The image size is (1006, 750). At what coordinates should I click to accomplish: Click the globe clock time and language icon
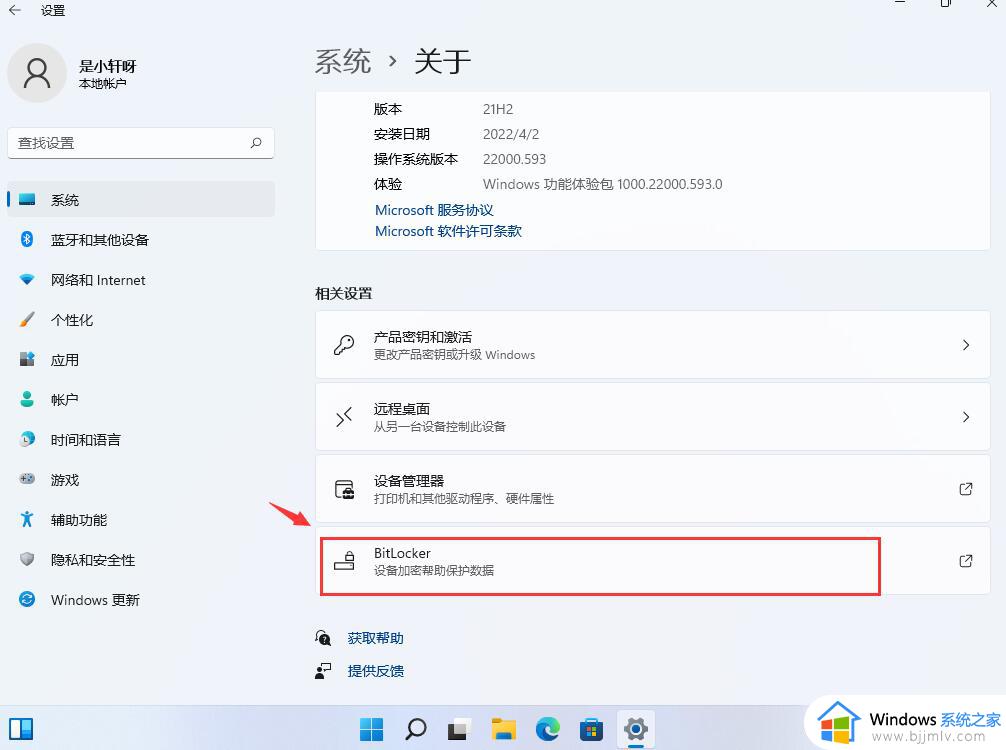tap(27, 439)
